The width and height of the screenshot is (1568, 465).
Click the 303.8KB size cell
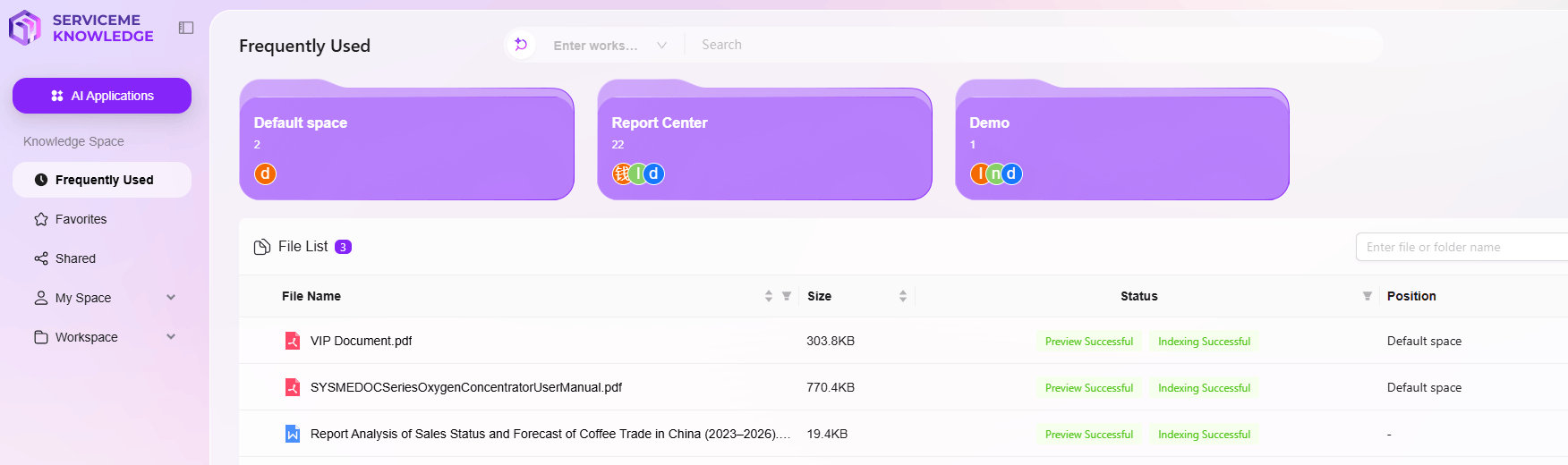click(x=831, y=341)
